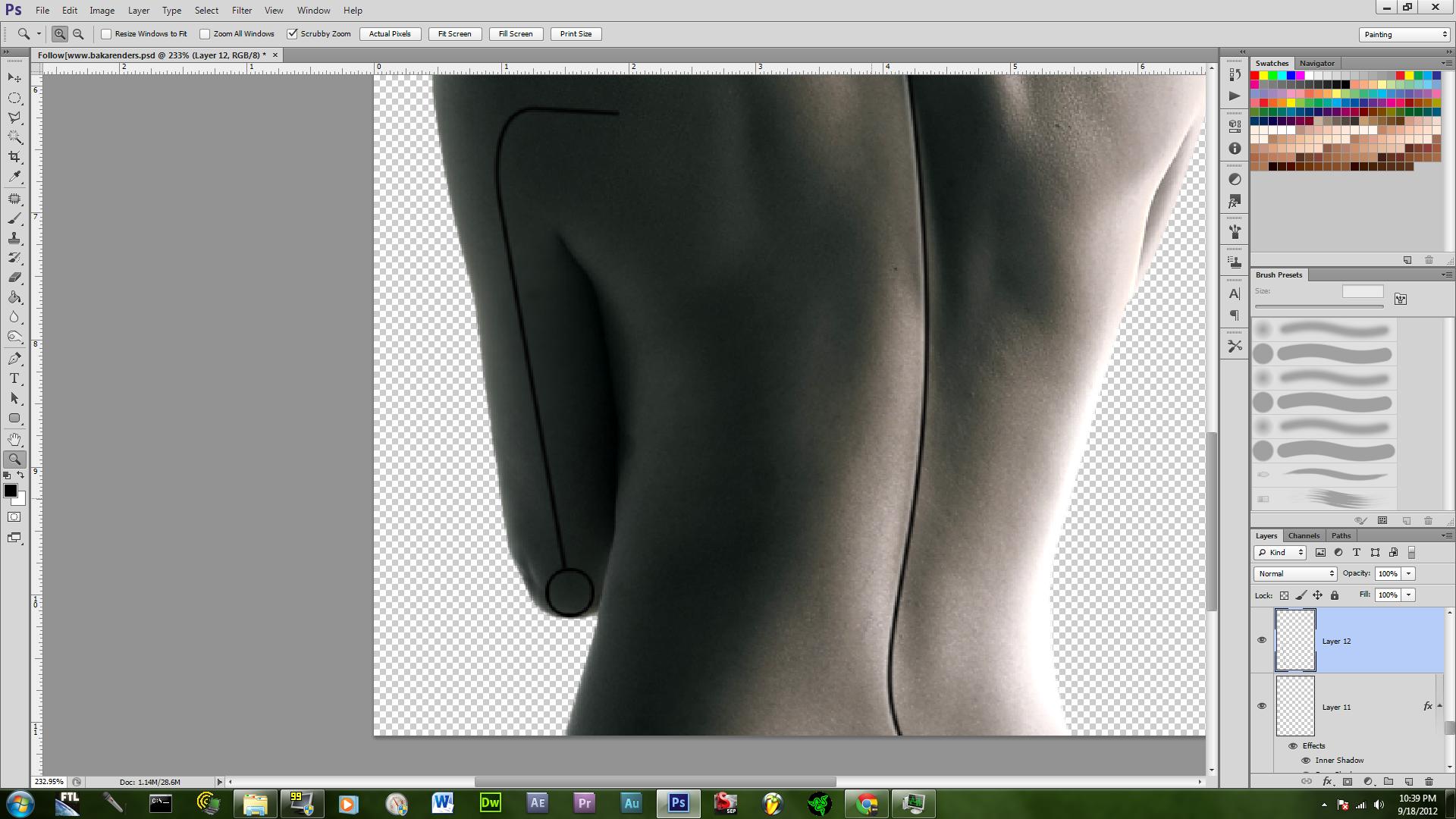This screenshot has height=819, width=1456.
Task: Select the Blur tool
Action: (x=14, y=317)
